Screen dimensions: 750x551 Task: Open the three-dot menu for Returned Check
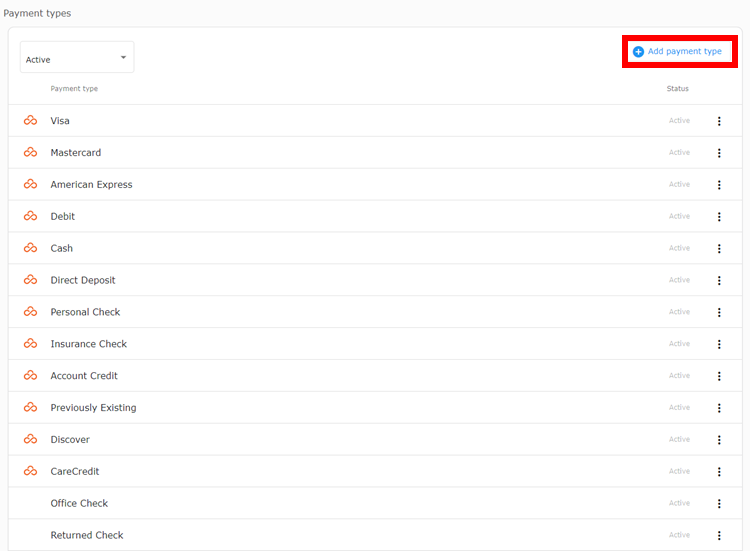tap(719, 536)
